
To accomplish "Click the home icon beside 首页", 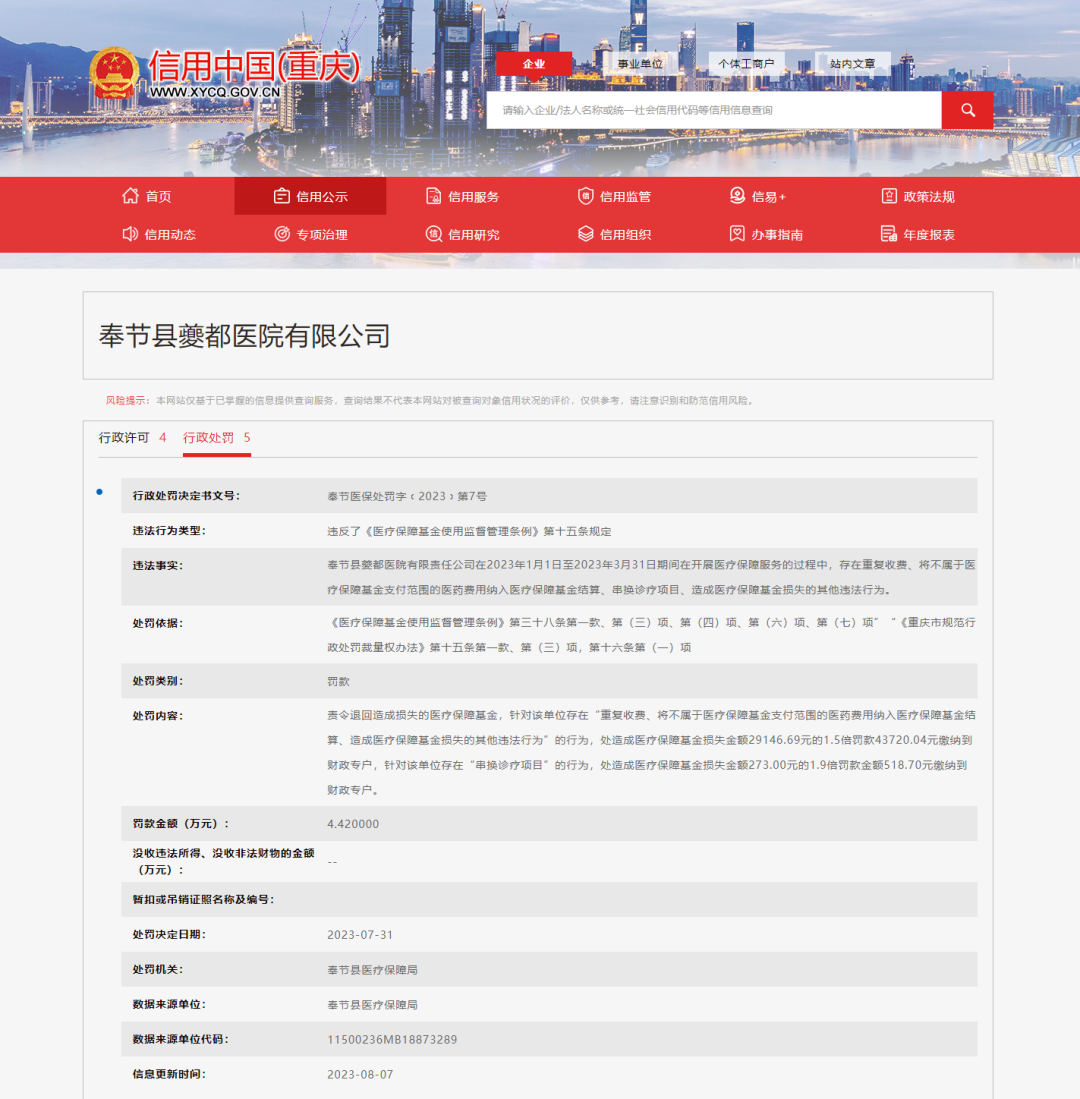I will 130,196.
